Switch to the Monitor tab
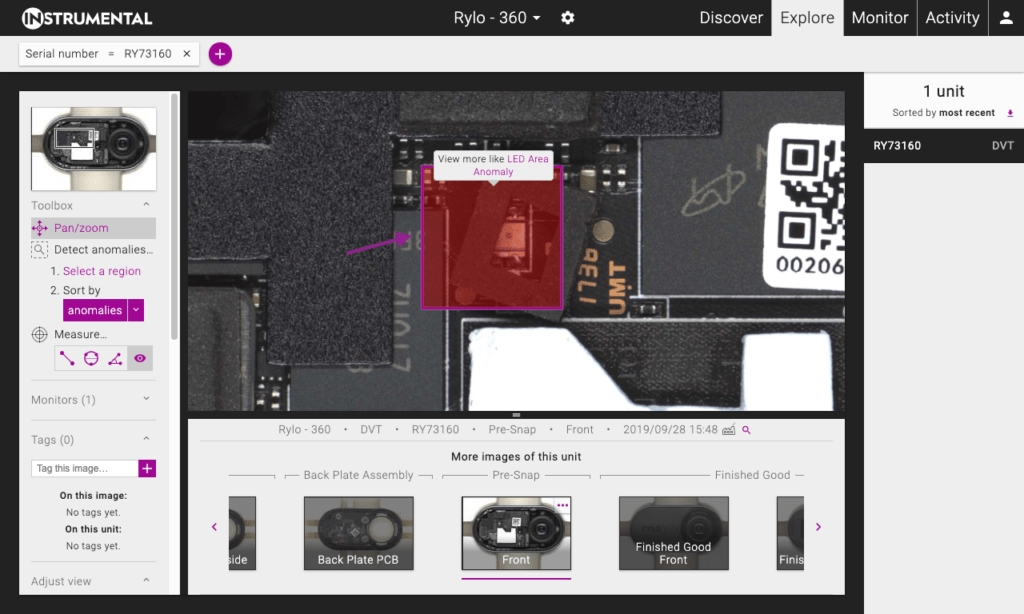Image resolution: width=1024 pixels, height=614 pixels. (880, 18)
